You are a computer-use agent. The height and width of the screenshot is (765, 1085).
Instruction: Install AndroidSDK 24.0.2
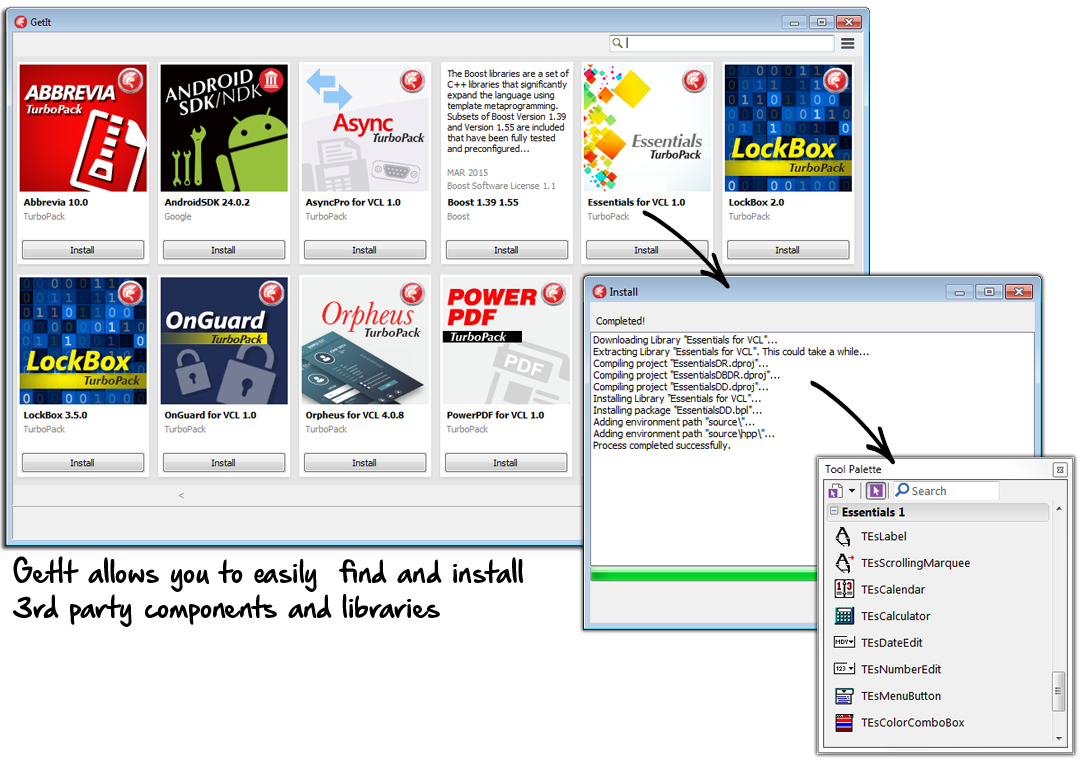224,250
